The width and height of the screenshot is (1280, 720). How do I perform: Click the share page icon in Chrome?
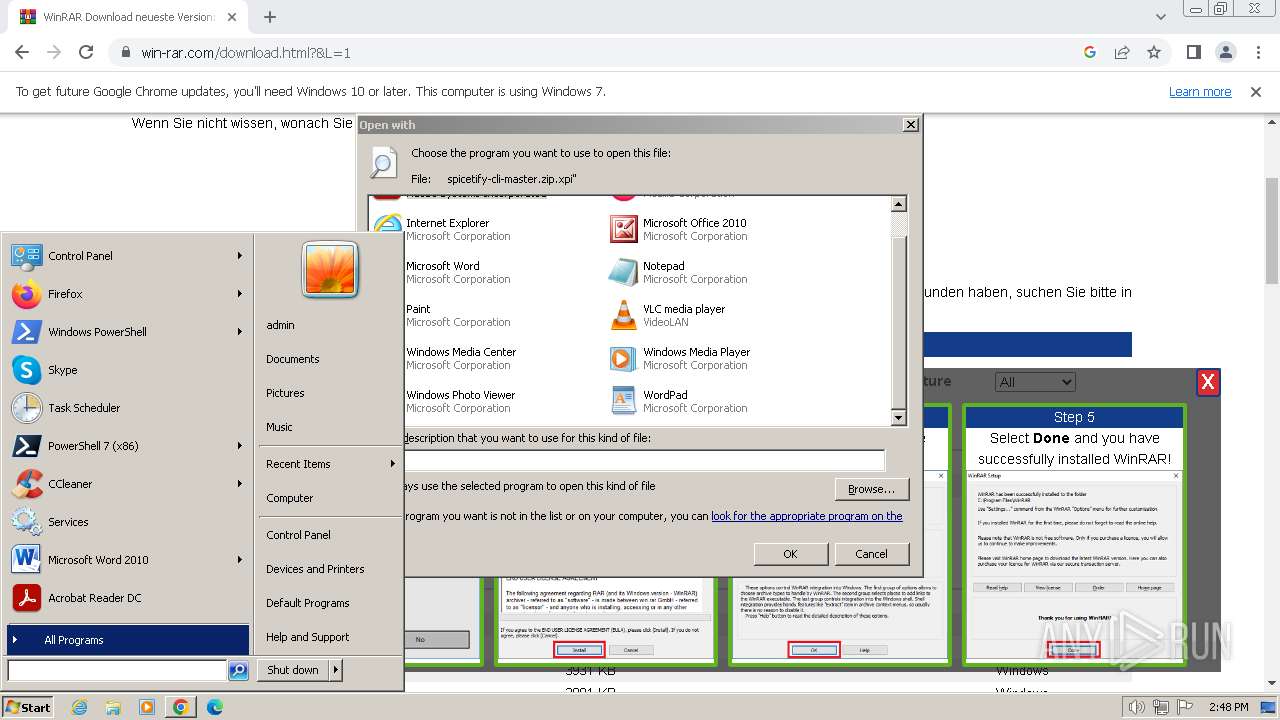1122,52
